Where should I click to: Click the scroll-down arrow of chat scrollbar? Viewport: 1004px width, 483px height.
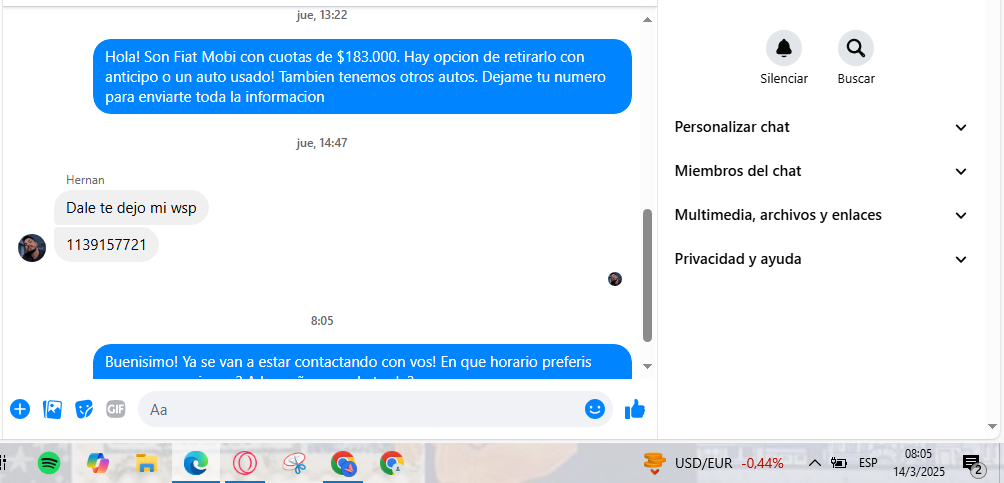647,366
